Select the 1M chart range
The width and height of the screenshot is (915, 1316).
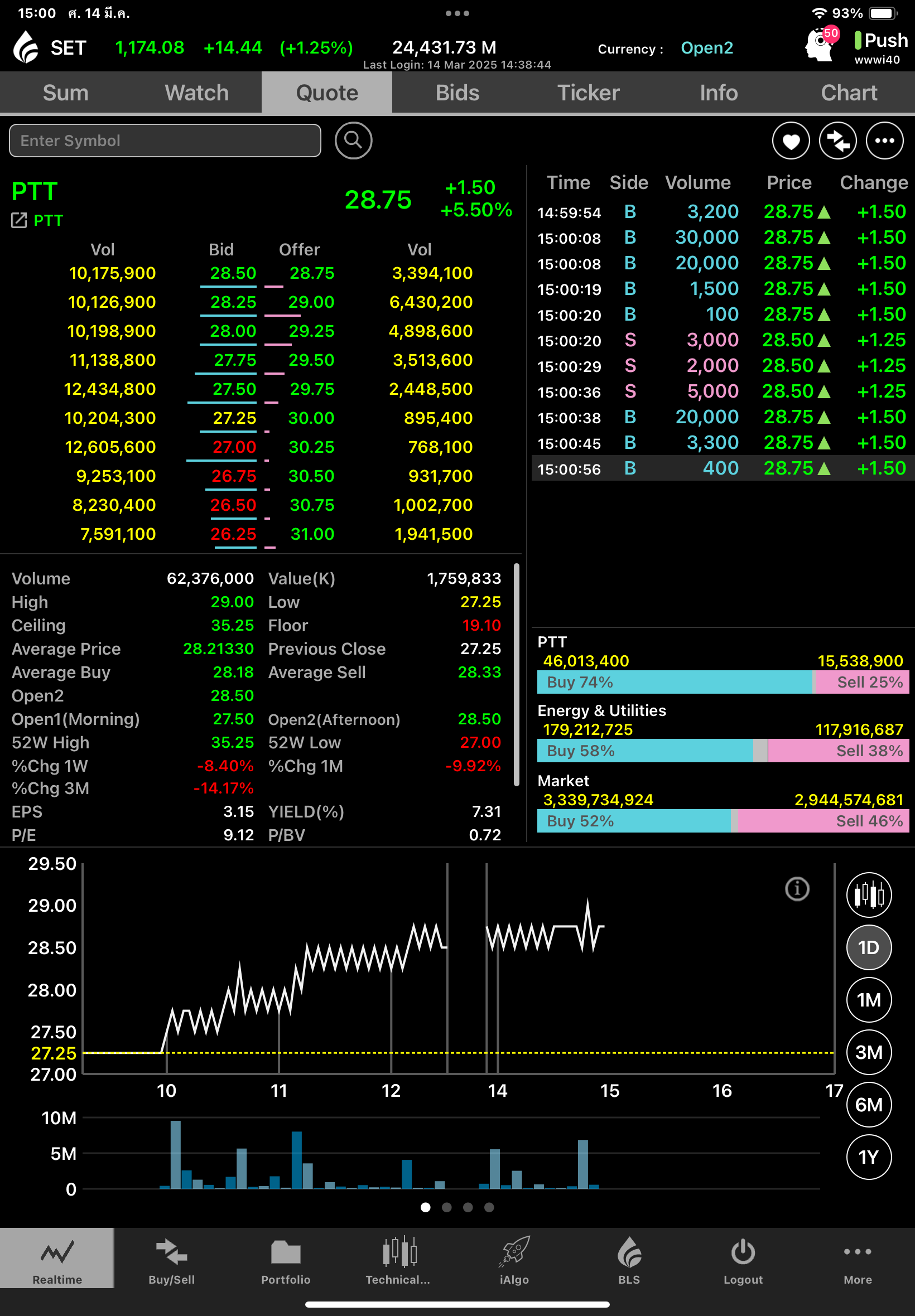[x=869, y=1000]
